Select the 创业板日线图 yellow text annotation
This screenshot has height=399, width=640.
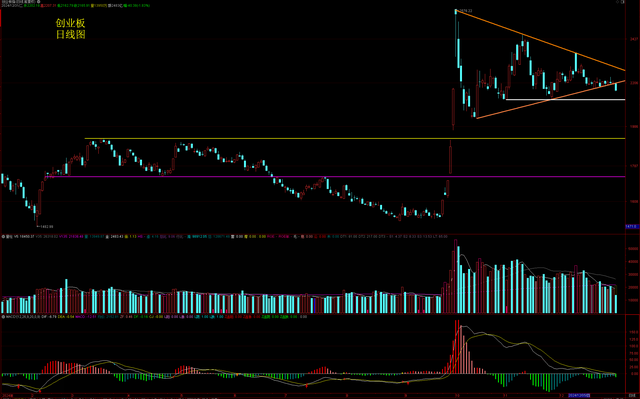tap(71, 29)
